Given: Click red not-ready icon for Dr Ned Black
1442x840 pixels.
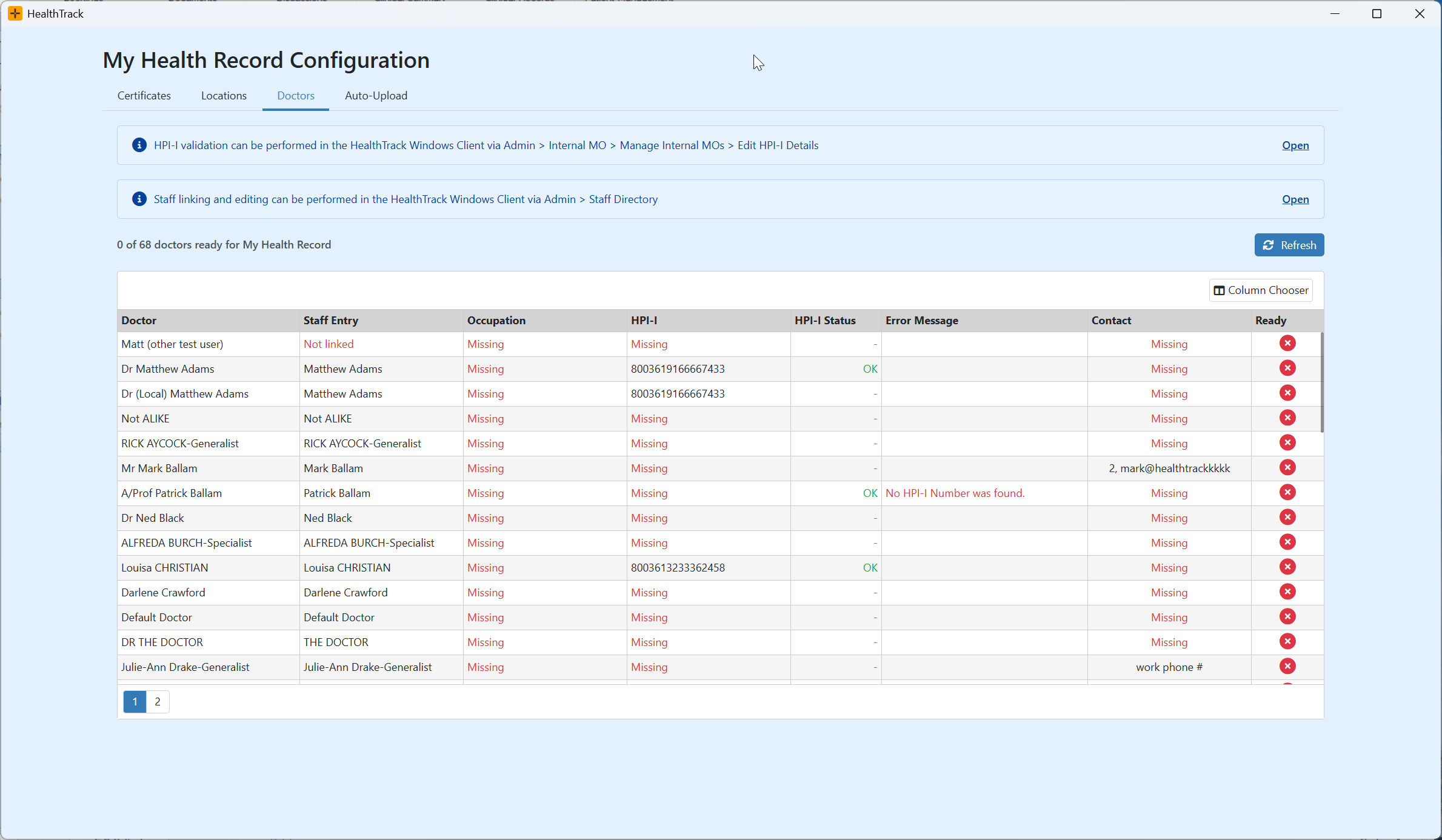Looking at the screenshot, I should (1287, 517).
